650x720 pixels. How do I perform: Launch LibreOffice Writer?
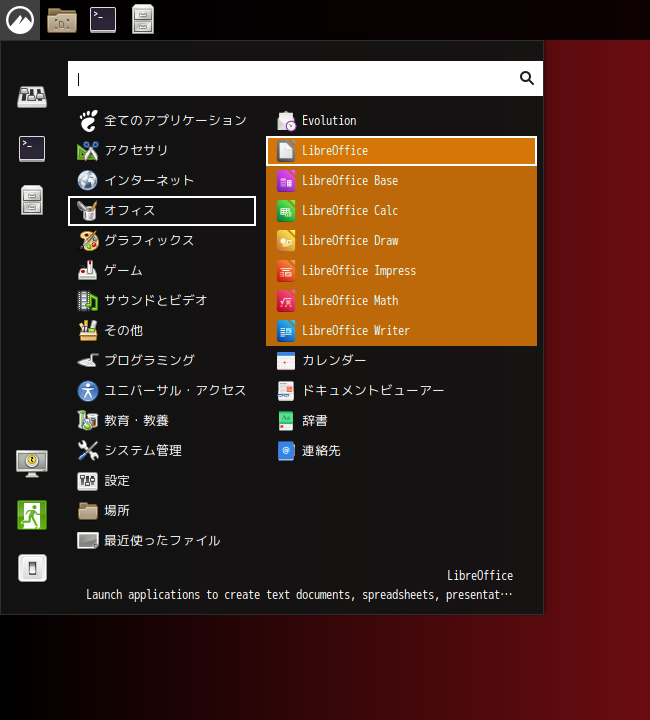click(x=402, y=331)
